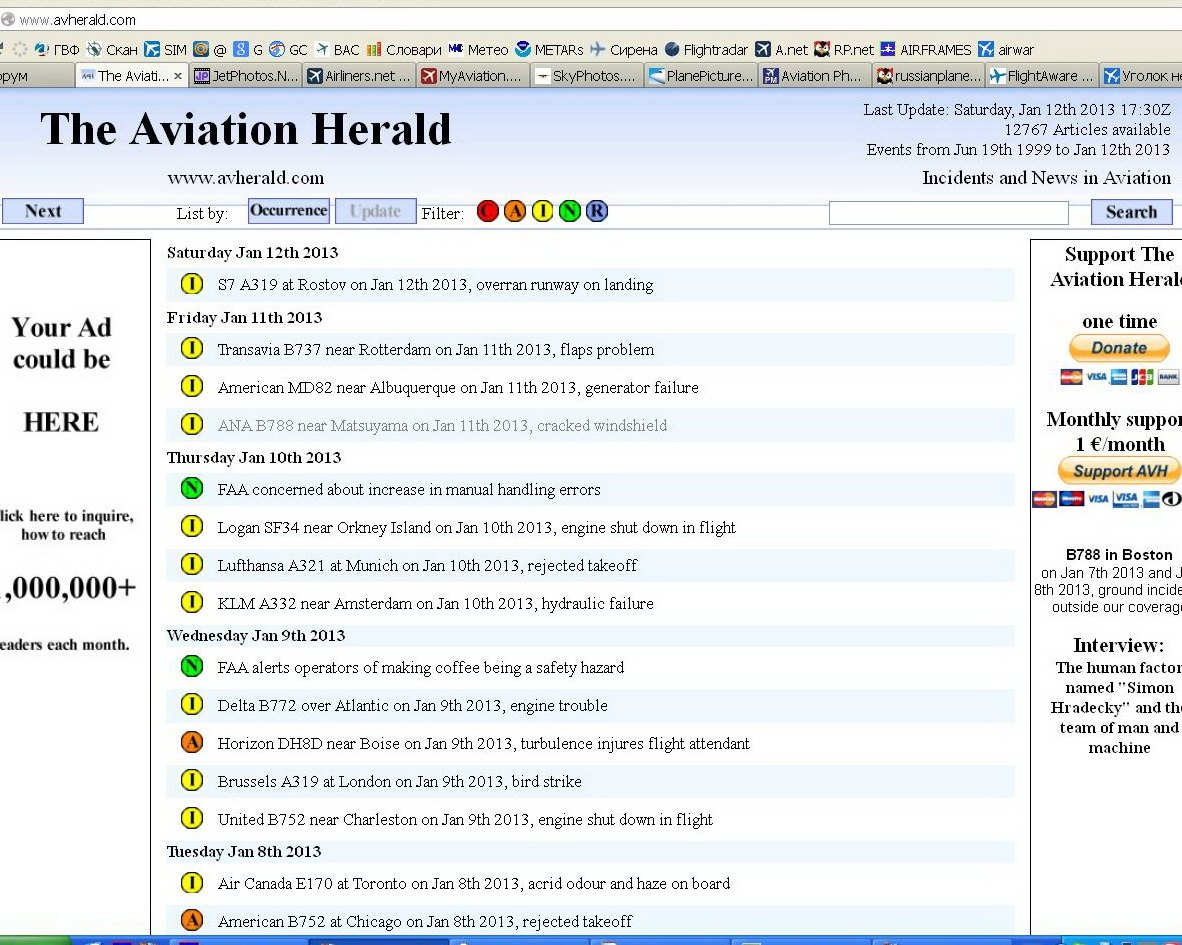
Task: Click incident icon beside Brussels A319 London article
Action: click(192, 780)
